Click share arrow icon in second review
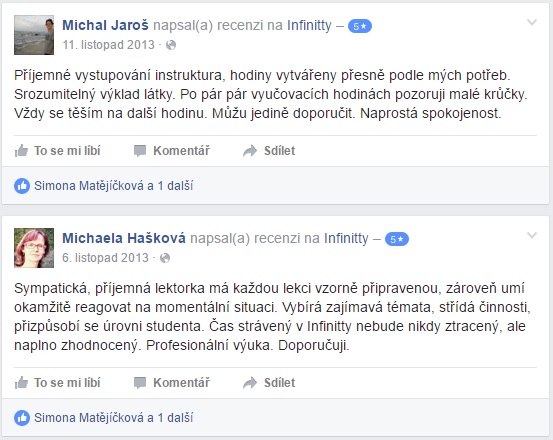The image size is (553, 440). [250, 383]
